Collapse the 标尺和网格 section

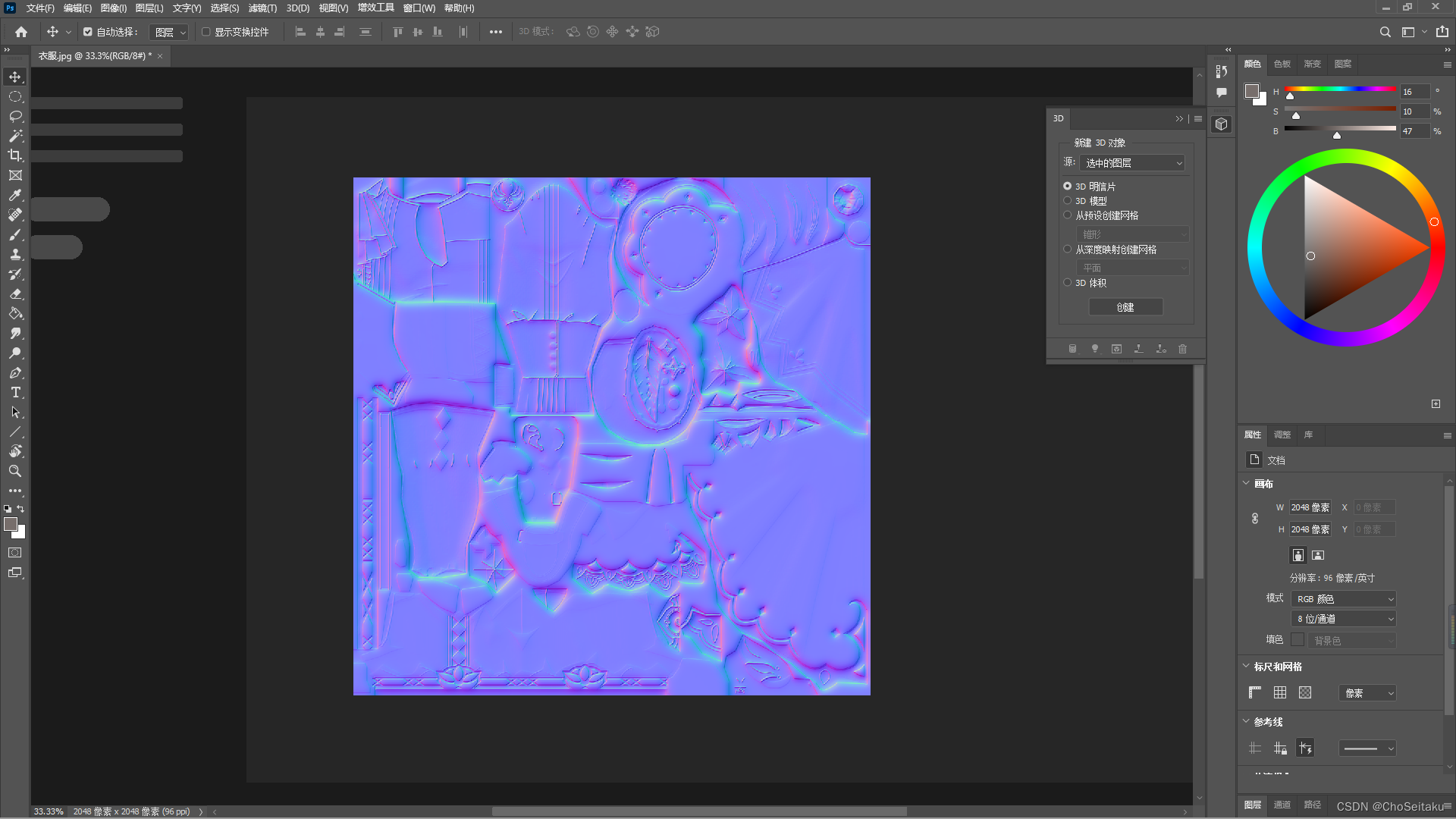click(1246, 666)
